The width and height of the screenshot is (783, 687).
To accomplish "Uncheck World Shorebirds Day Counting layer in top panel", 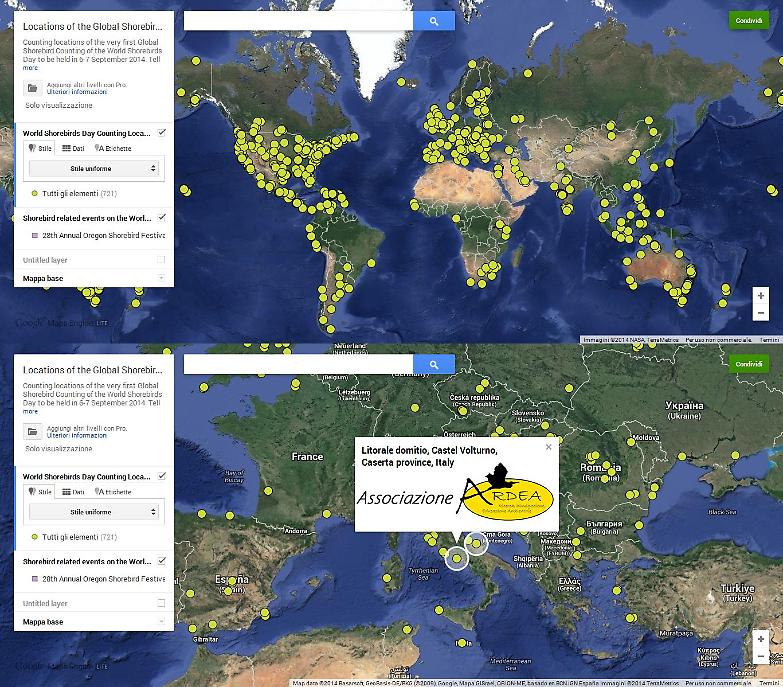I will pos(162,132).
